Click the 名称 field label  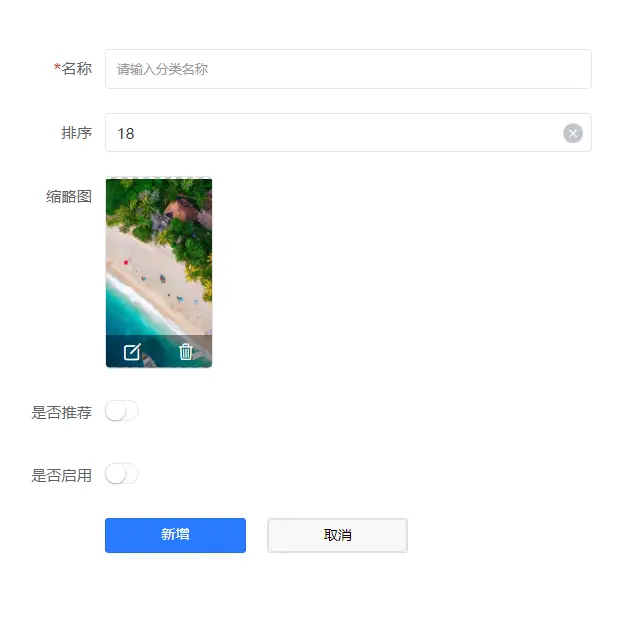(x=76, y=69)
